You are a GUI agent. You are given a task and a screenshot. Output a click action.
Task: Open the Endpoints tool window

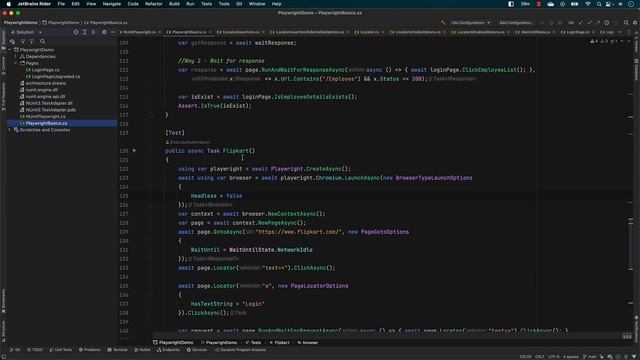(169, 350)
